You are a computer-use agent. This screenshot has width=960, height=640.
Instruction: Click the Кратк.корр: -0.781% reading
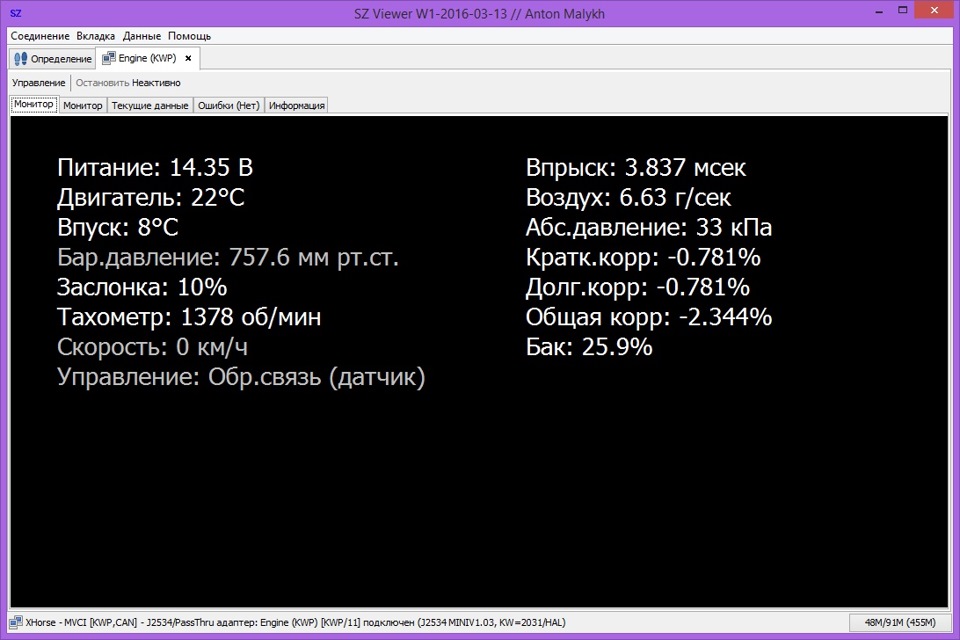[643, 257]
